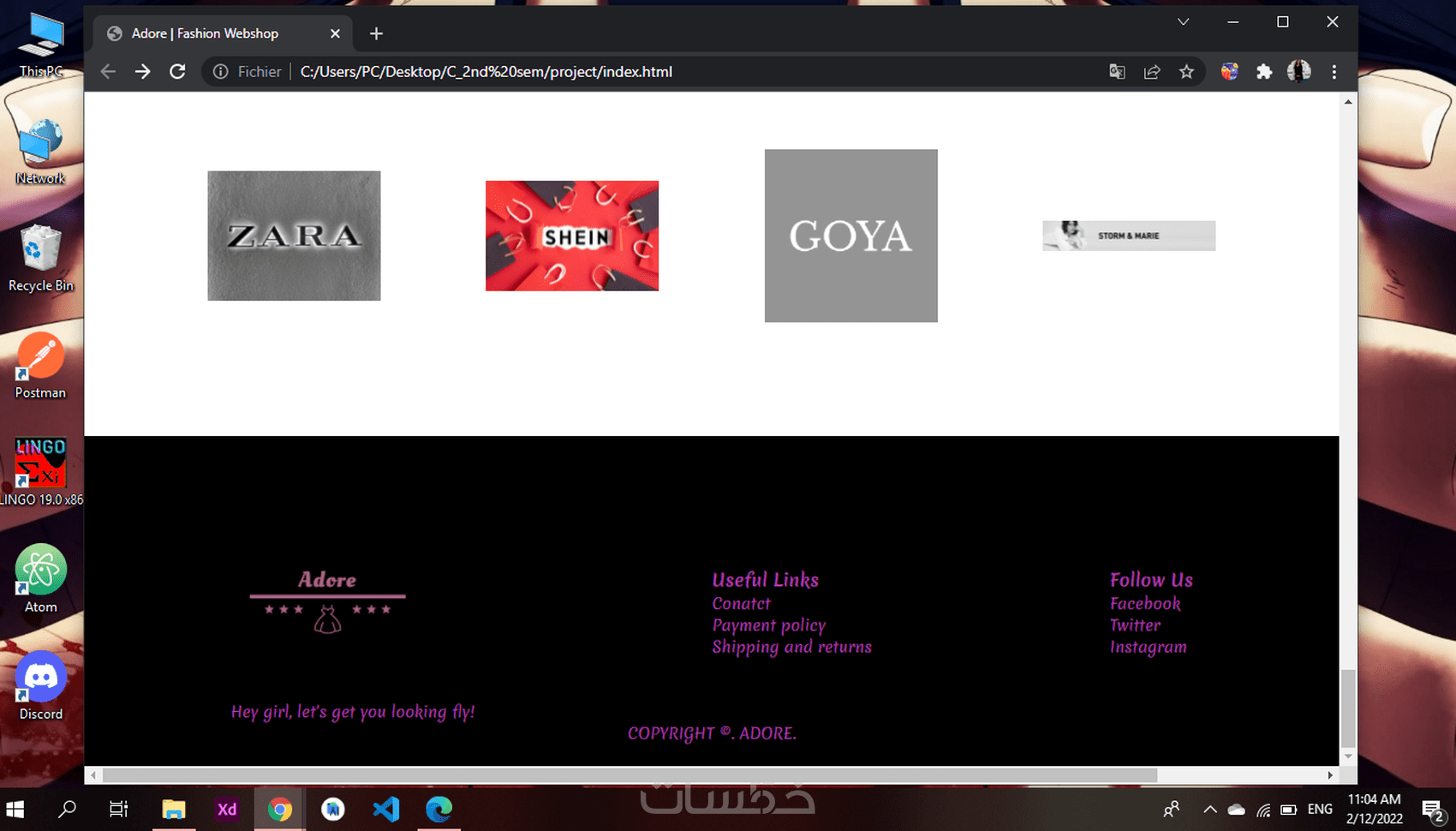This screenshot has width=1456, height=831.
Task: Open File Explorer from the taskbar
Action: pyautogui.click(x=174, y=810)
